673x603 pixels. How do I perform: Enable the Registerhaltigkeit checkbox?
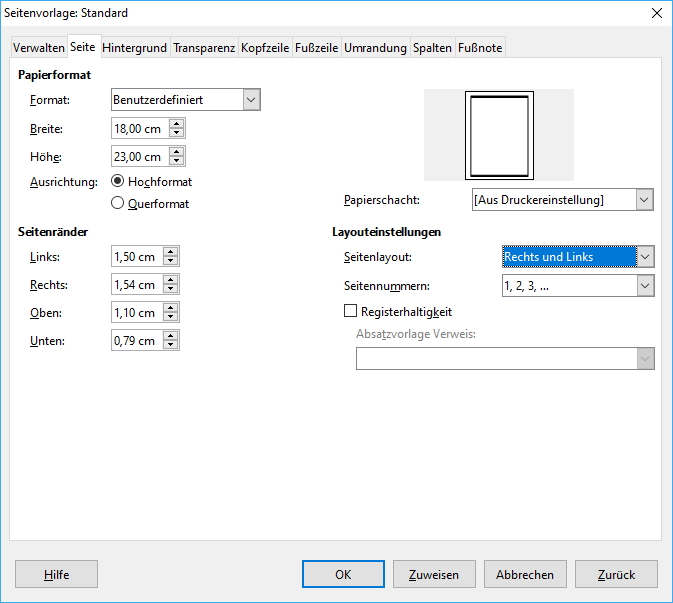click(x=351, y=311)
